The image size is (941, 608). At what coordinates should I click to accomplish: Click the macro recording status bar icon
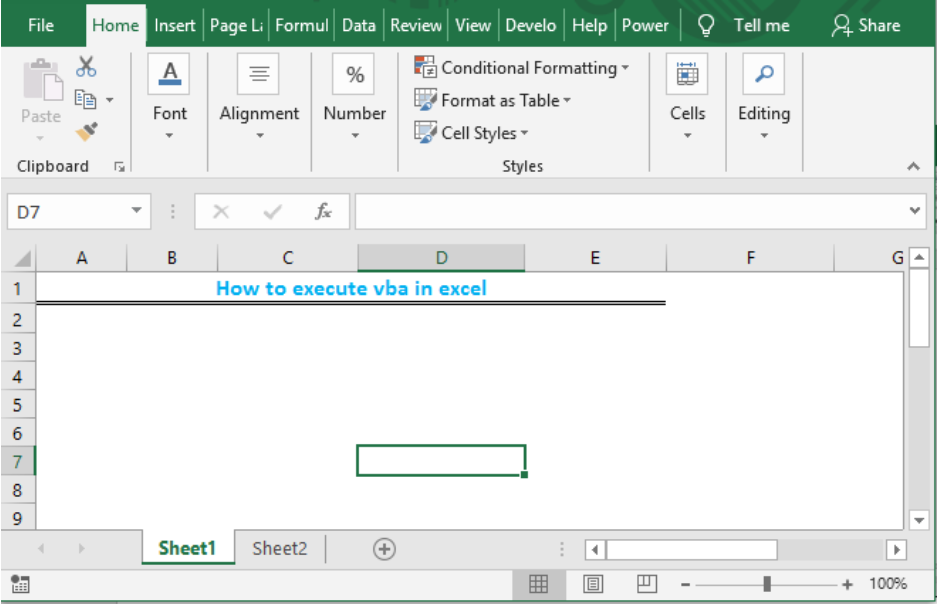(20, 584)
